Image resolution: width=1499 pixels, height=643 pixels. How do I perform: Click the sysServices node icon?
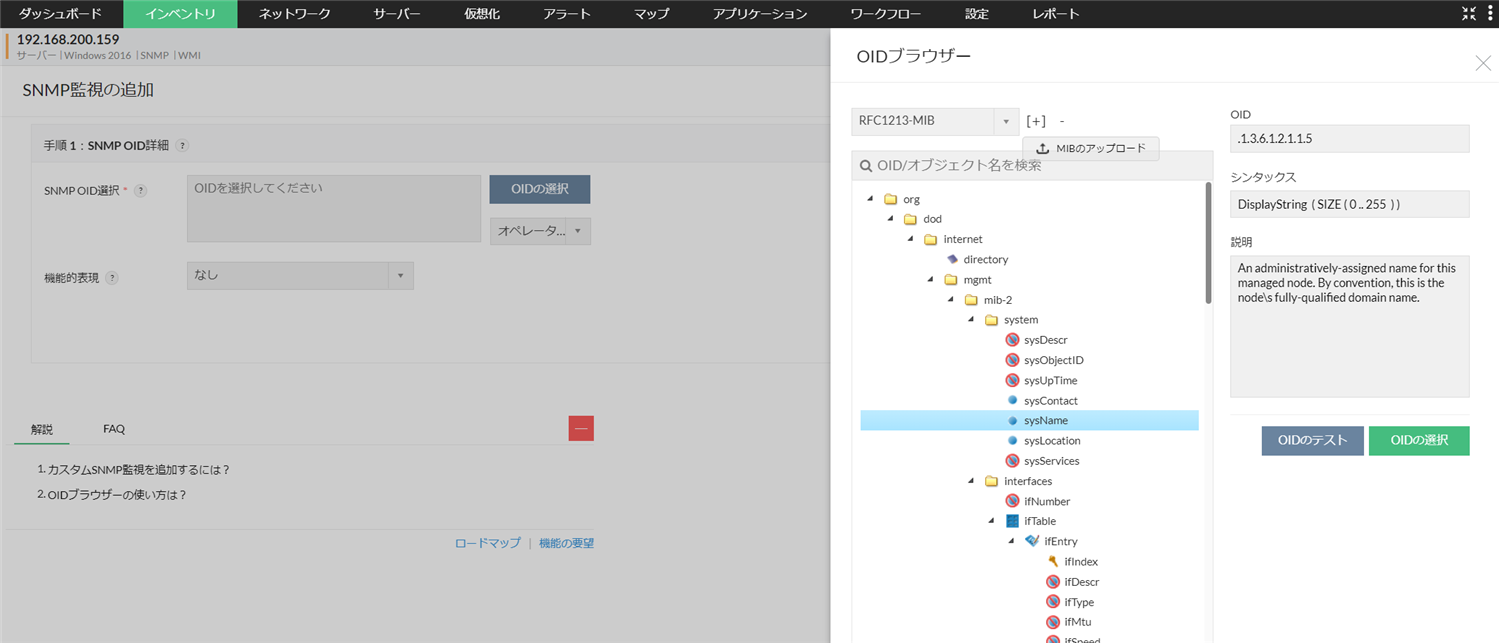coord(1012,461)
